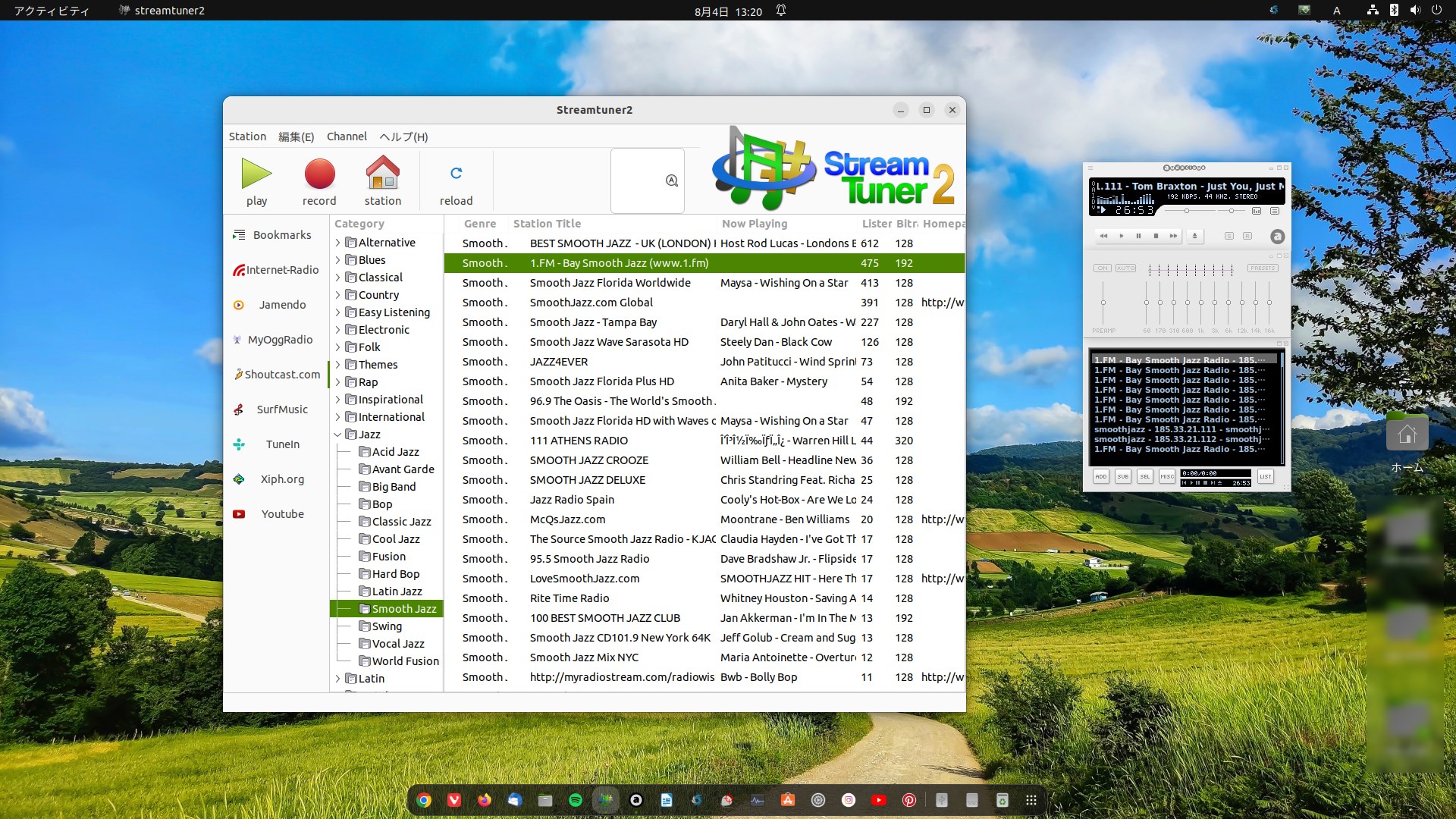
Task: Open equalizer PRESETS in Audacious
Action: [1263, 268]
